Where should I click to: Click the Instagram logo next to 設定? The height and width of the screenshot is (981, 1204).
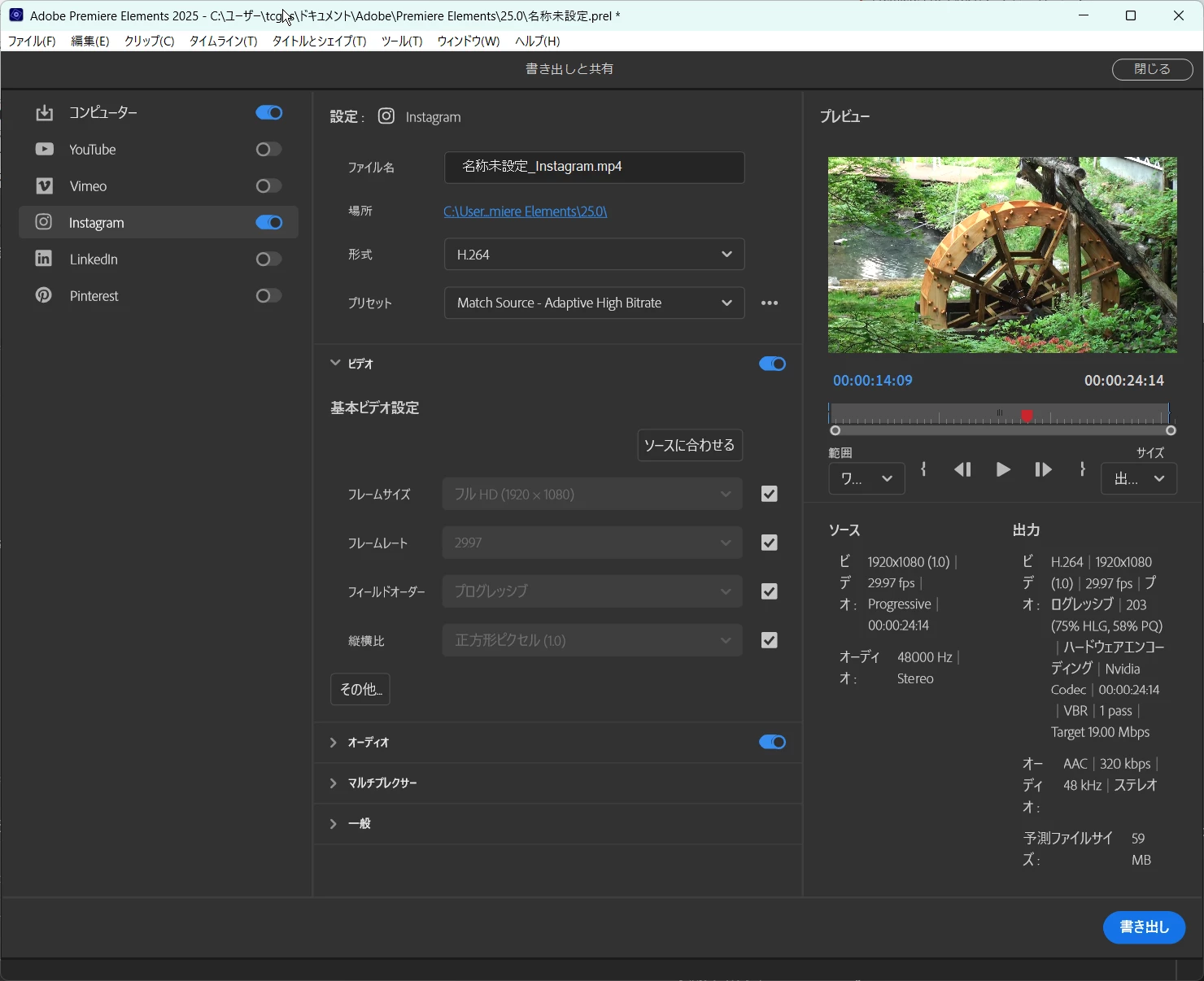pos(386,116)
